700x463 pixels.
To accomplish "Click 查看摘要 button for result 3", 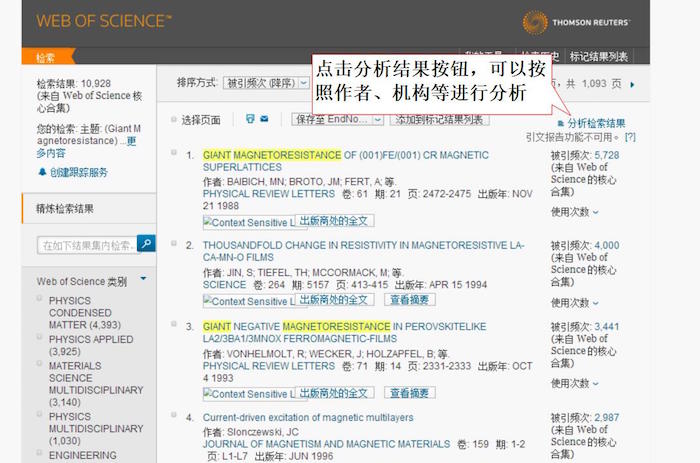I will click(410, 393).
